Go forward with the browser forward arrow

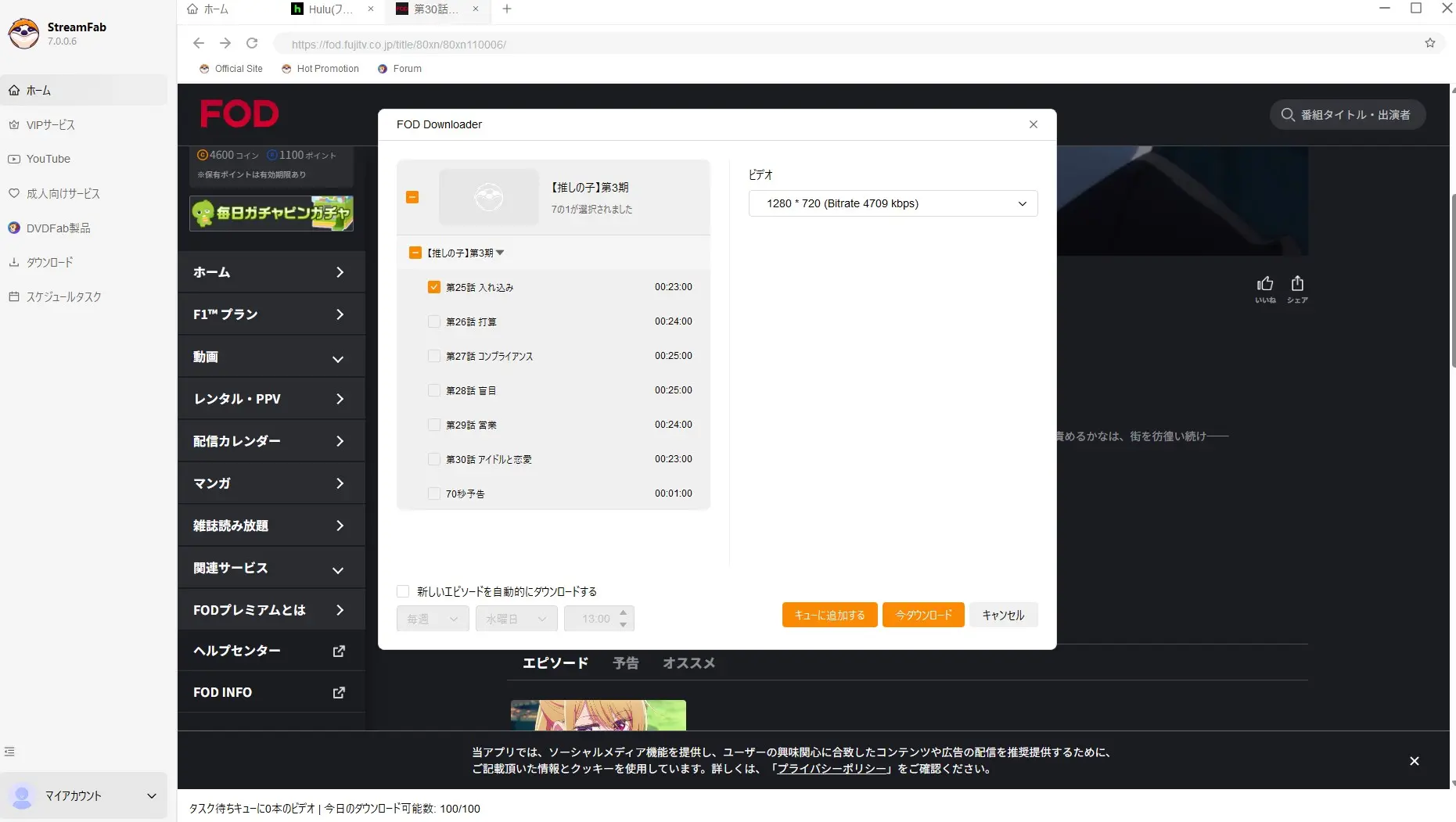pos(225,43)
